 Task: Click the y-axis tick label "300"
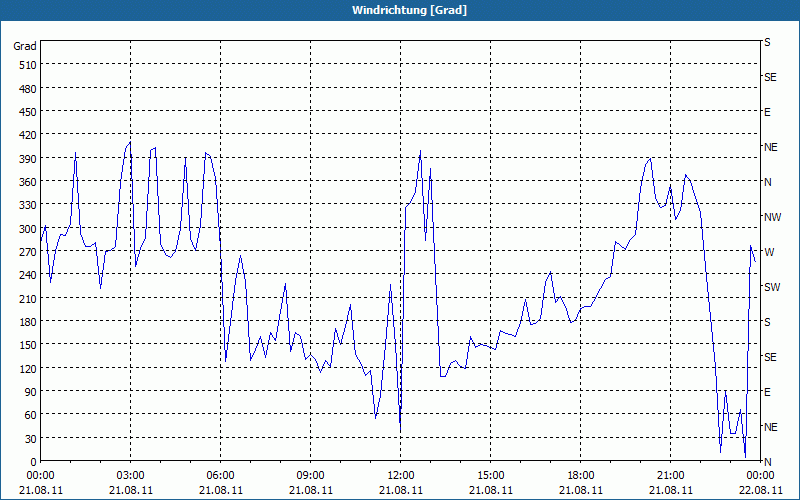click(x=28, y=229)
